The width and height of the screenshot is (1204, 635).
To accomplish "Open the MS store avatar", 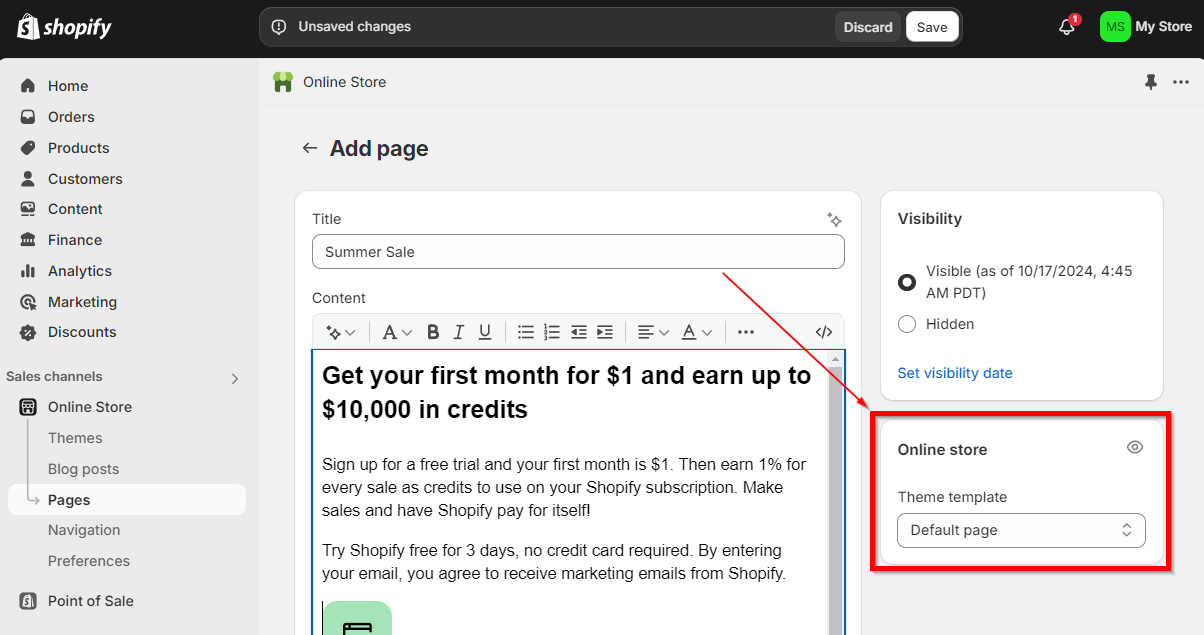I will pyautogui.click(x=1115, y=27).
